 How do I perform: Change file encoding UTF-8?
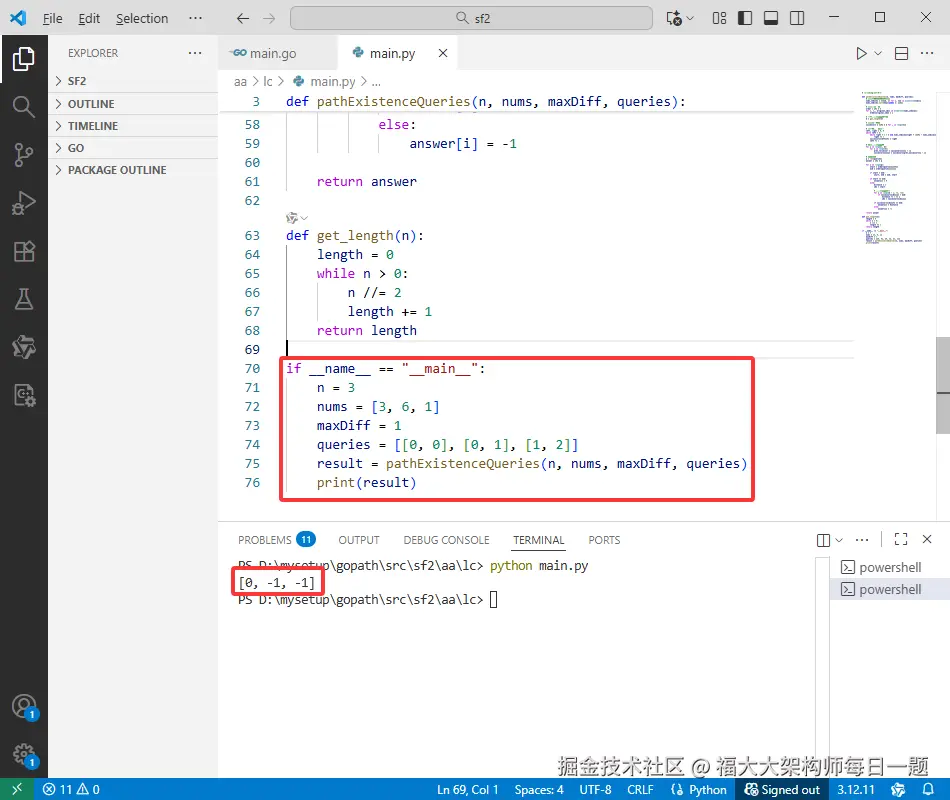pos(595,789)
